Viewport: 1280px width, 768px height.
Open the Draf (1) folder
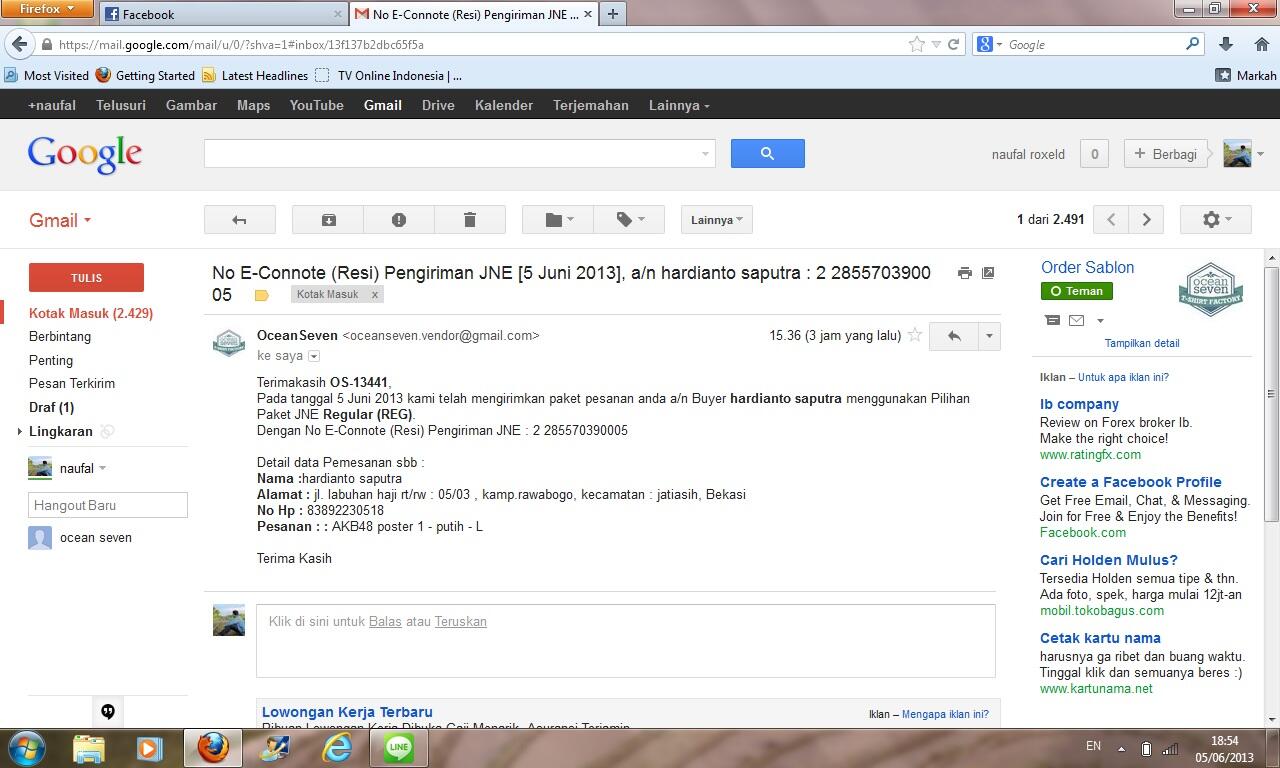point(51,408)
